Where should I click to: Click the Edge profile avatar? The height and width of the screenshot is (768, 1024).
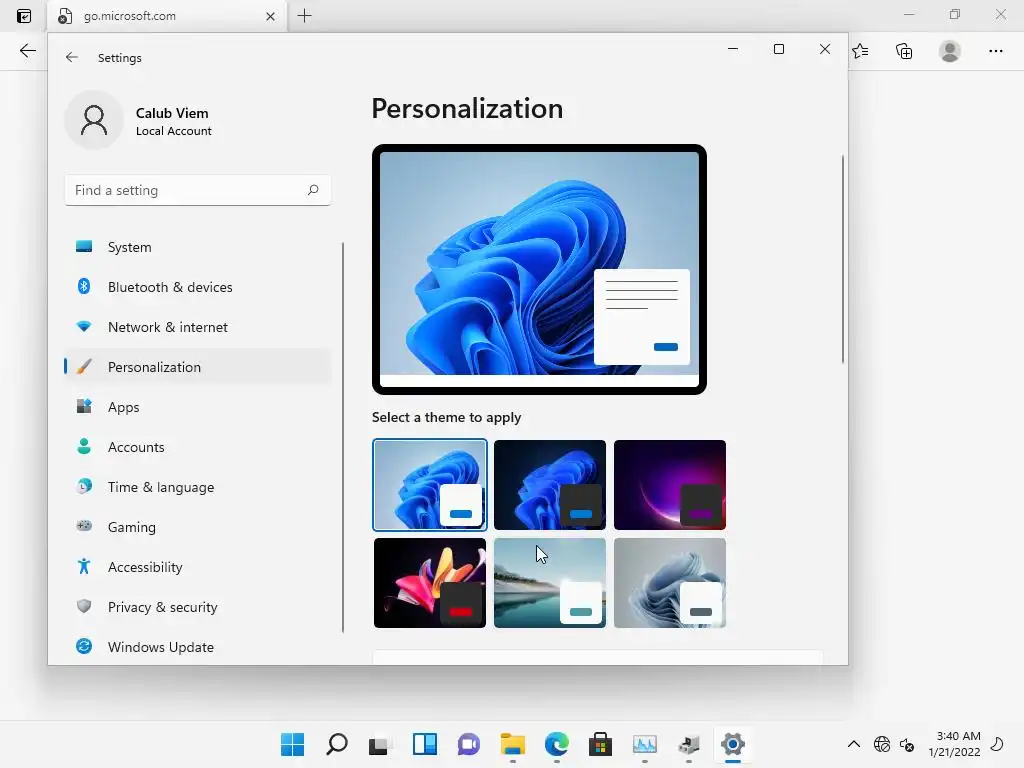pos(950,51)
